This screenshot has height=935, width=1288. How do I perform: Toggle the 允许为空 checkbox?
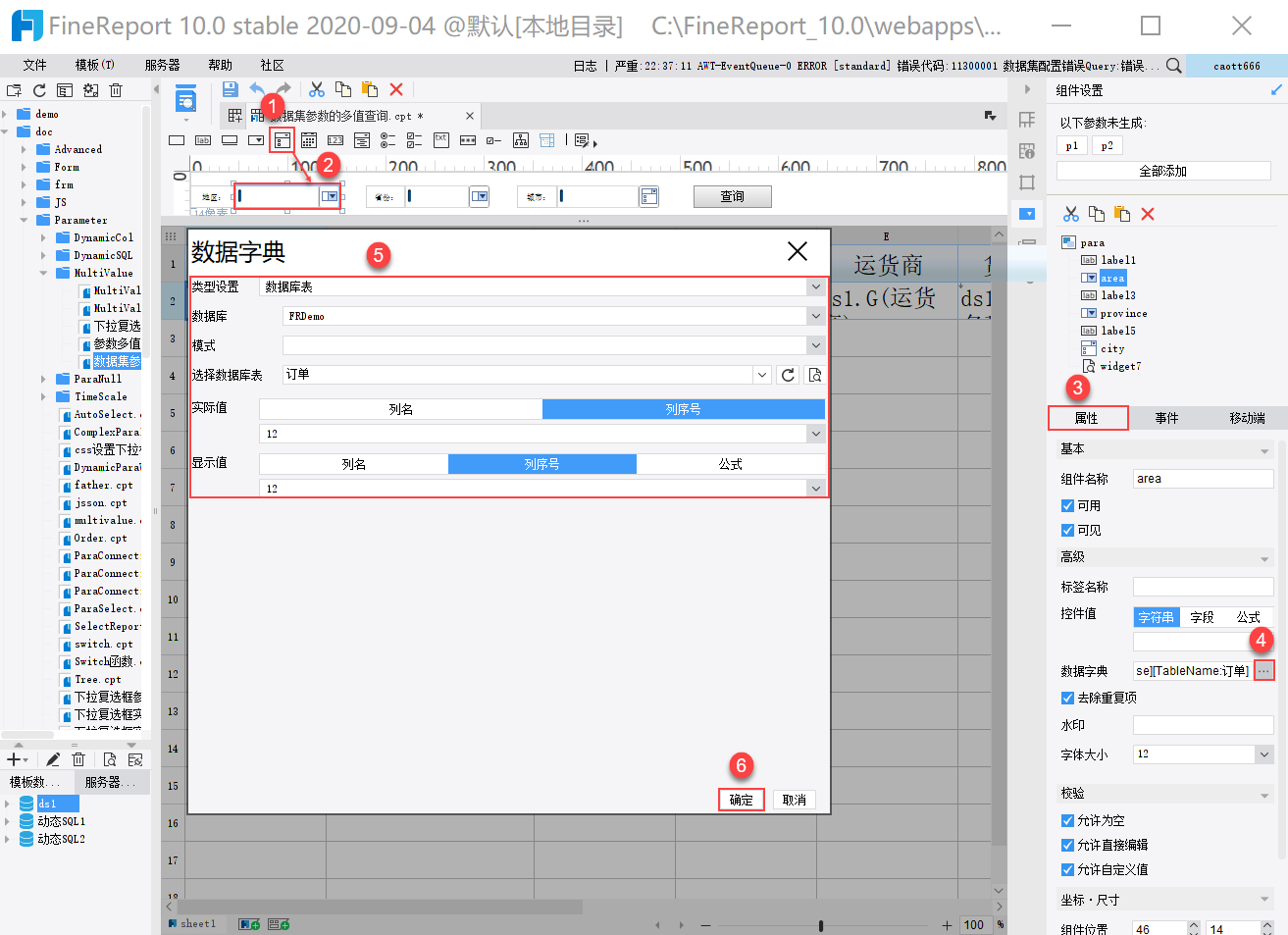(x=1067, y=821)
